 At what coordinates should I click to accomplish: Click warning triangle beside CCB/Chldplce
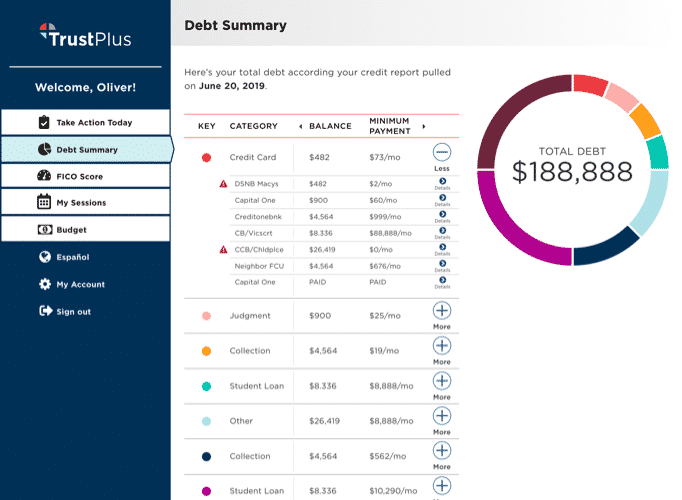pyautogui.click(x=224, y=250)
